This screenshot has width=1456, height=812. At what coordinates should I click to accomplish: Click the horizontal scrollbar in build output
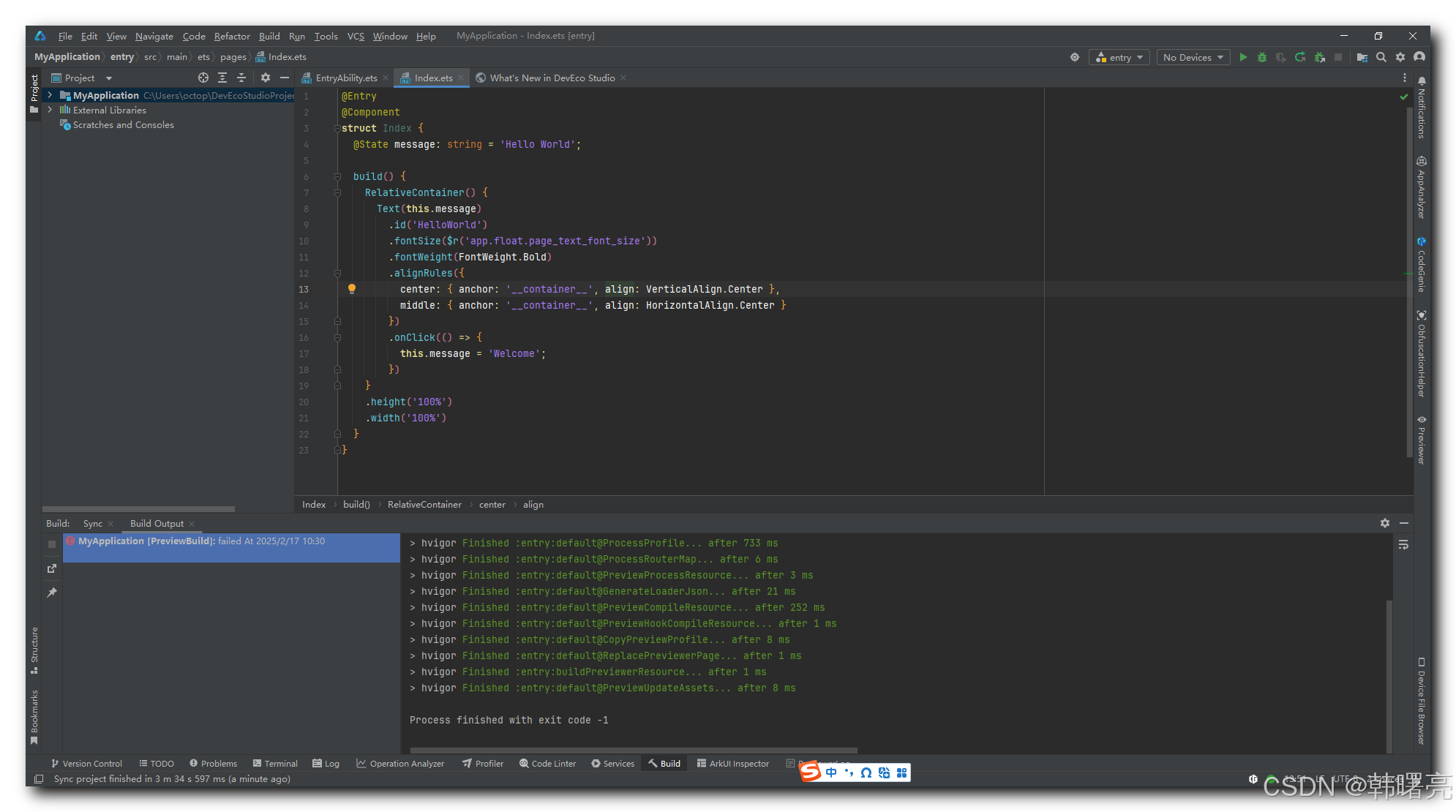coord(634,750)
